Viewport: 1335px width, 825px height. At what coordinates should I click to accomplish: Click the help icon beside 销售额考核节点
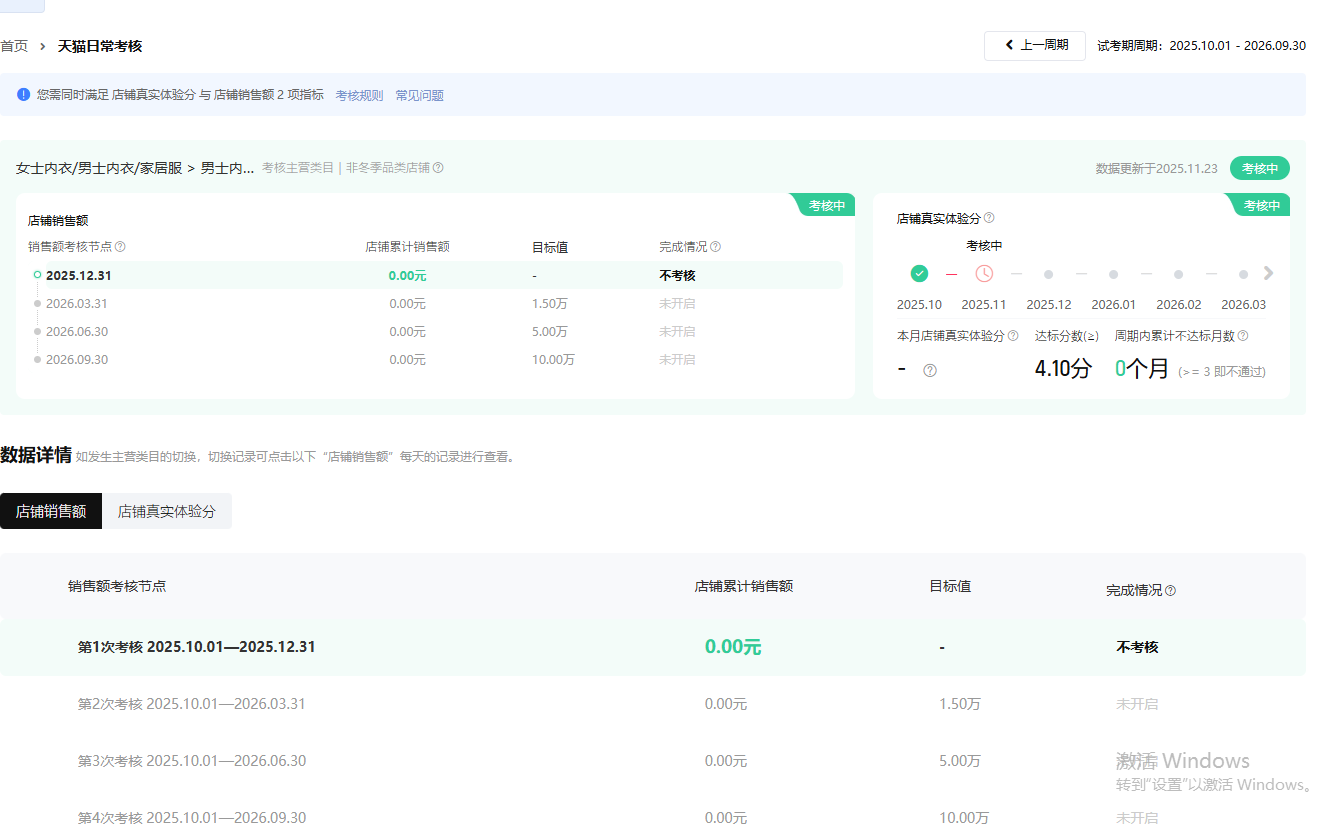(x=120, y=247)
